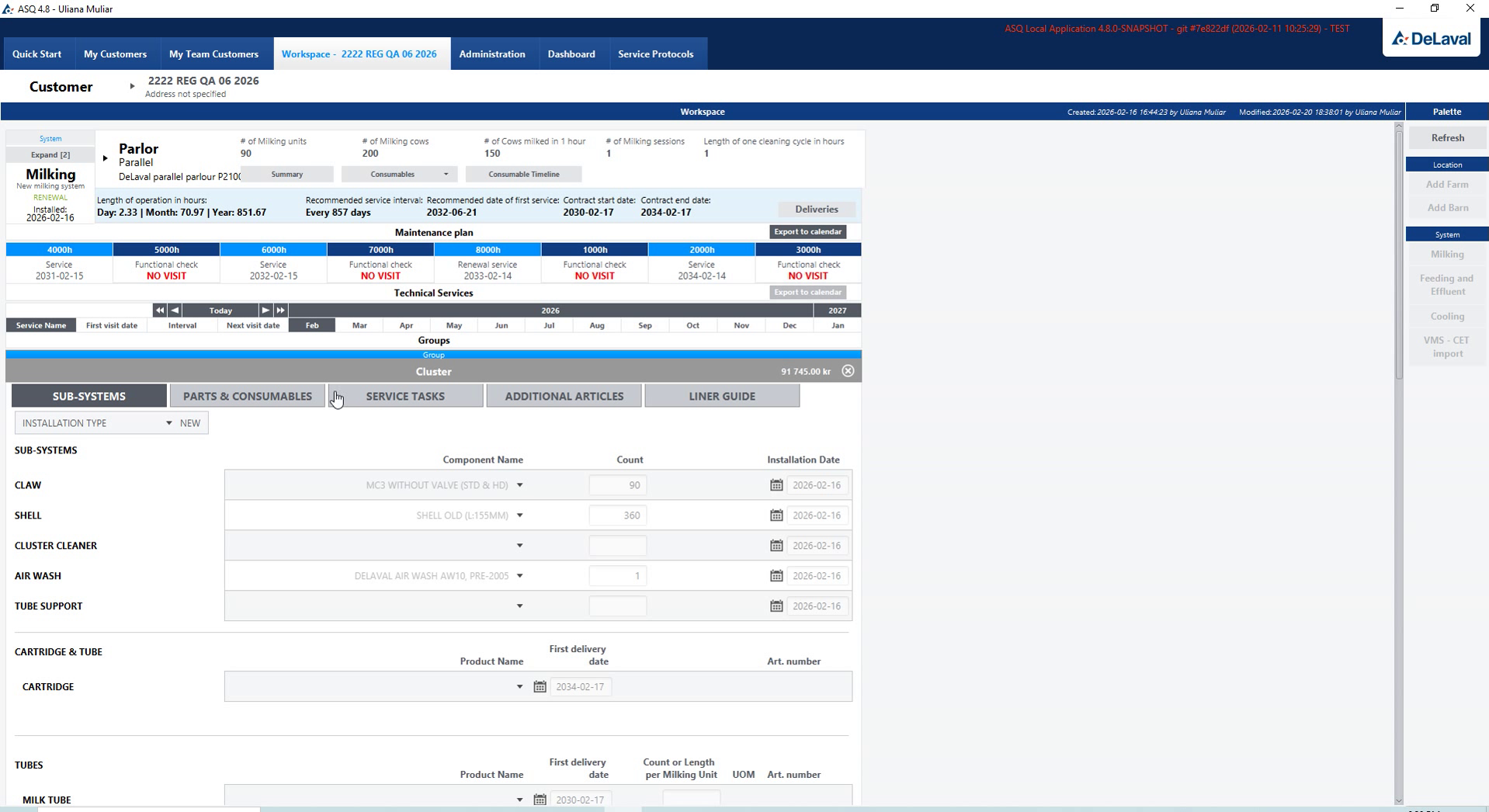Click the Summary button

[287, 175]
